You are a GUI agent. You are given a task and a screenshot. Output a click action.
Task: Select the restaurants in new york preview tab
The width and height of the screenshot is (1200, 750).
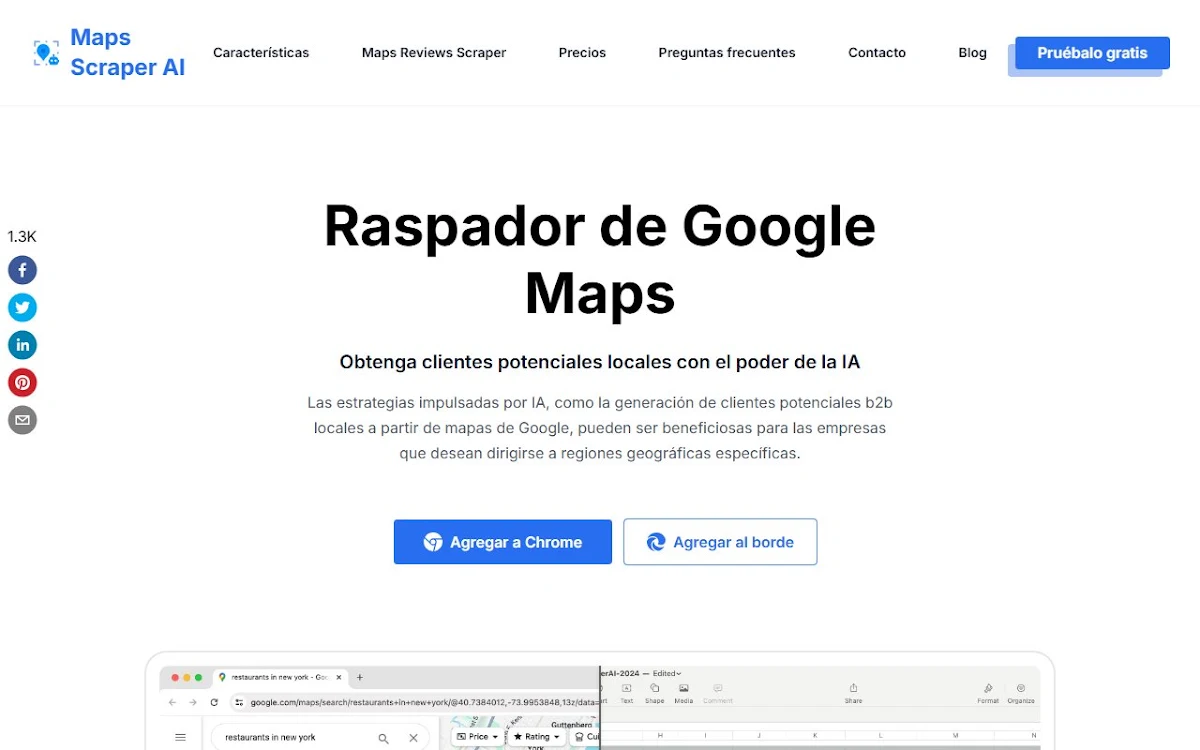point(280,677)
